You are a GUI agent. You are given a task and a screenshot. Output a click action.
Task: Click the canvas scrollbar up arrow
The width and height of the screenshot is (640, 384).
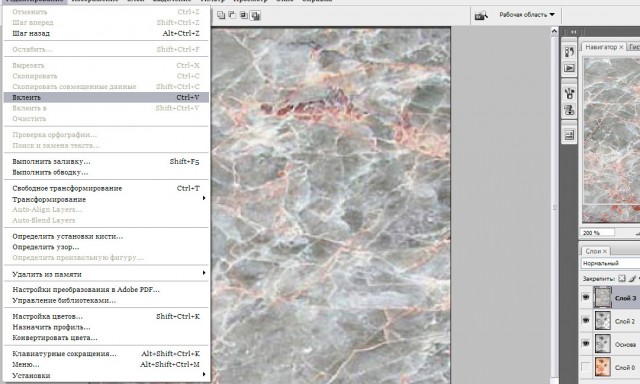click(x=554, y=31)
